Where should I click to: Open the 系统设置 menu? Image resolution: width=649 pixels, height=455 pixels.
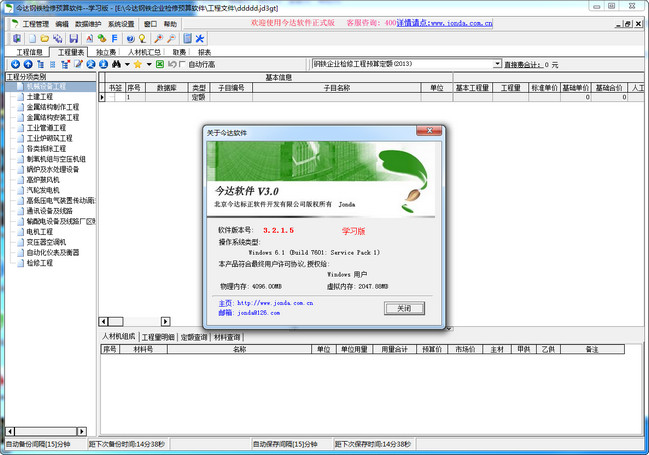121,24
